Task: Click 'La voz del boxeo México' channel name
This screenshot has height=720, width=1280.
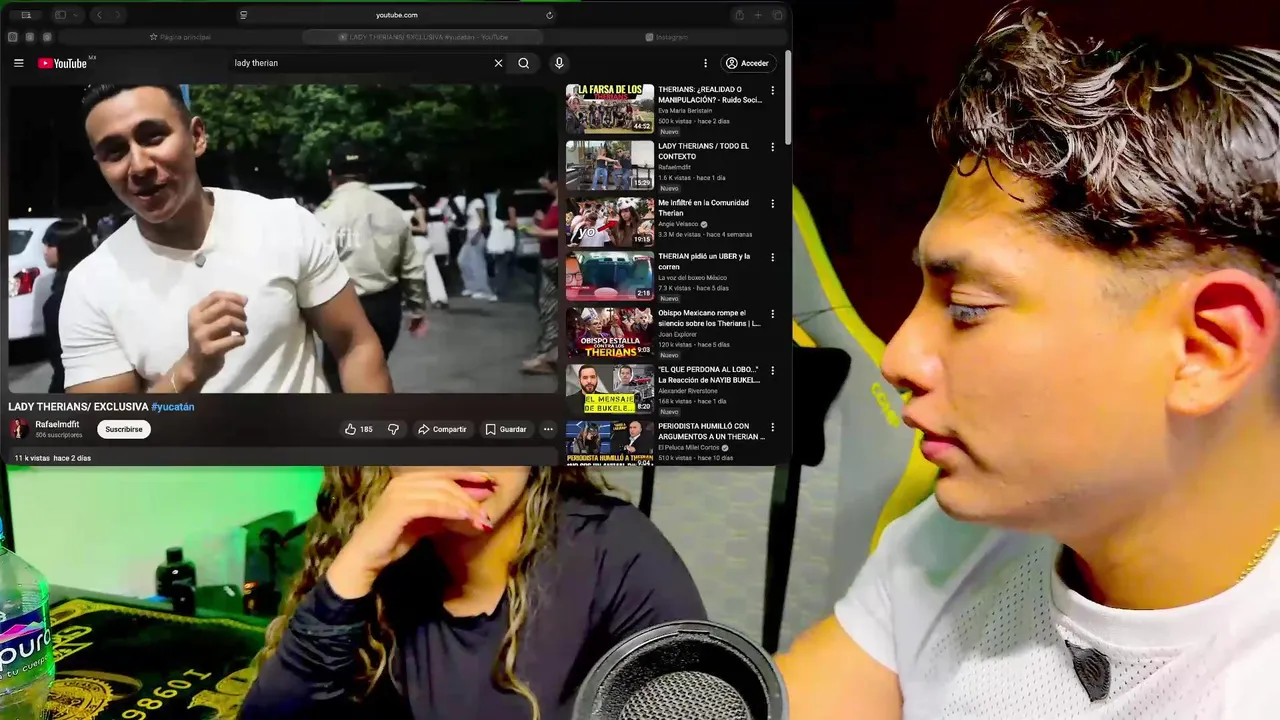Action: point(692,278)
